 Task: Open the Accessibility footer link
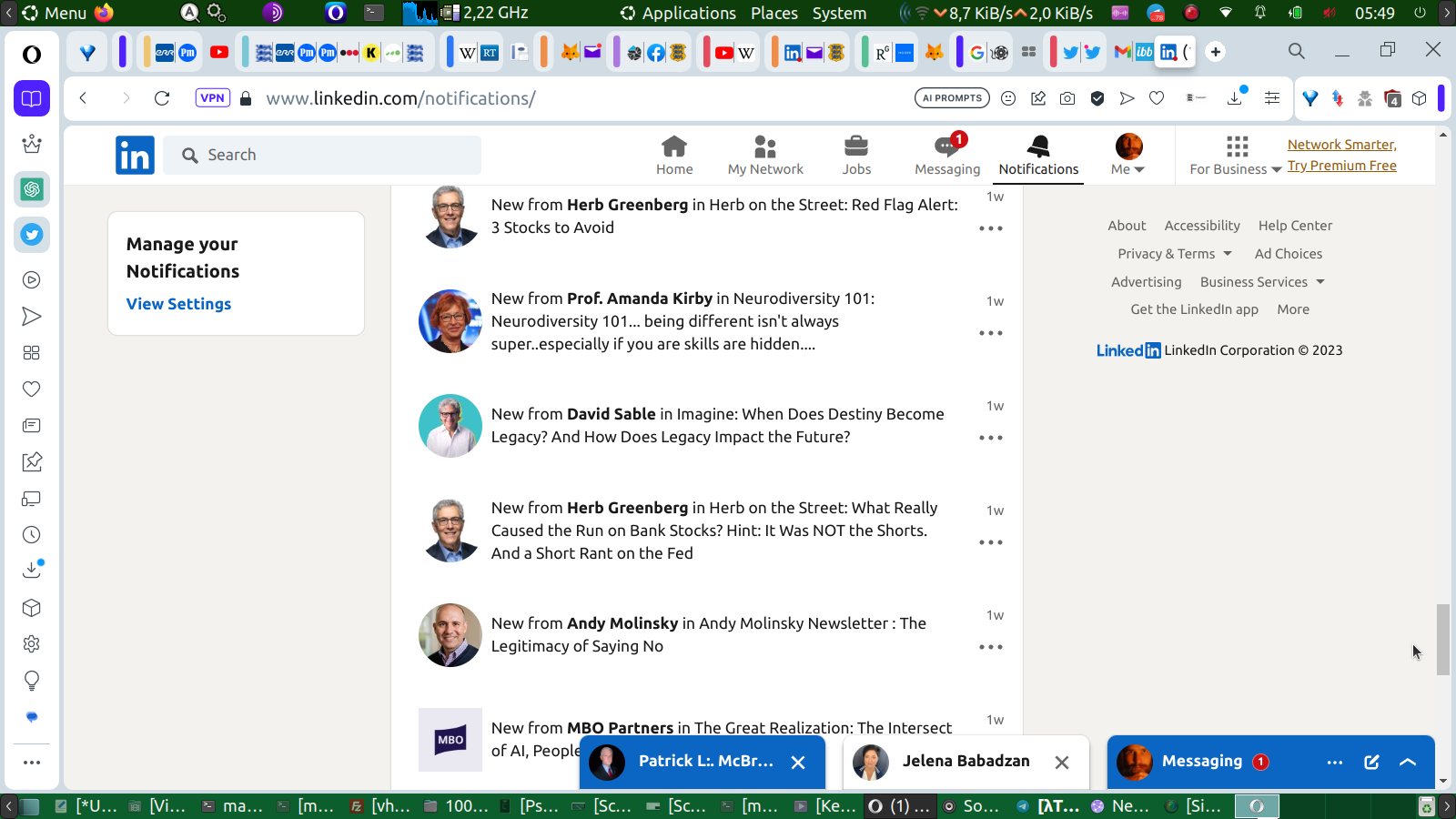coord(1202,226)
